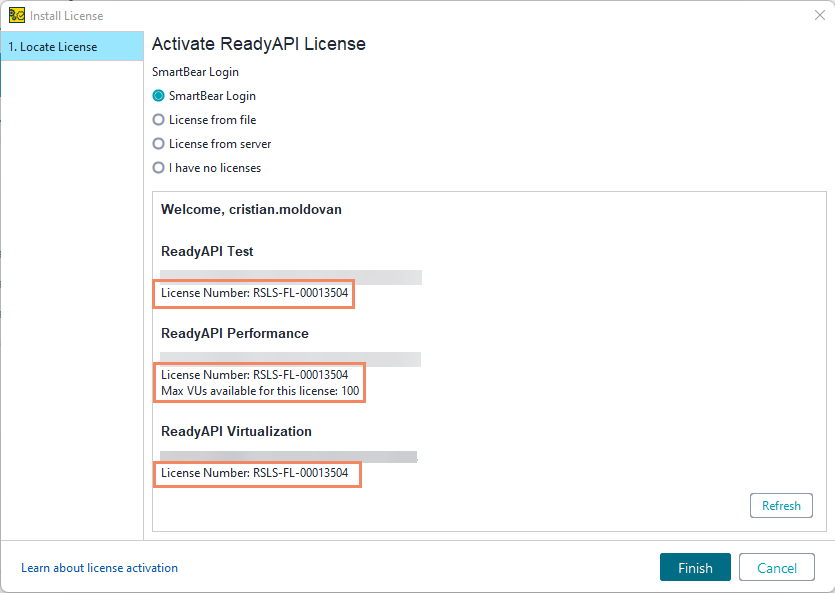Viewport: 835px width, 593px height.
Task: Click the ReadyAPI Test section title
Action: point(207,251)
